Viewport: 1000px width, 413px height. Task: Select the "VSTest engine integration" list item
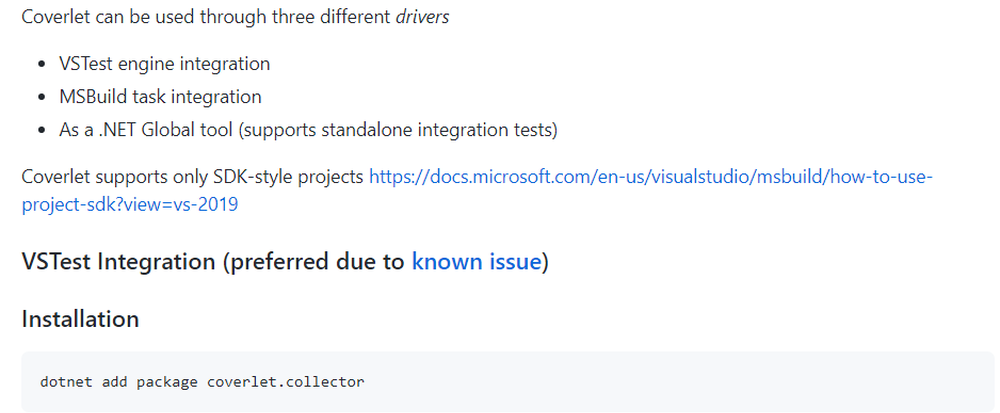coord(165,64)
